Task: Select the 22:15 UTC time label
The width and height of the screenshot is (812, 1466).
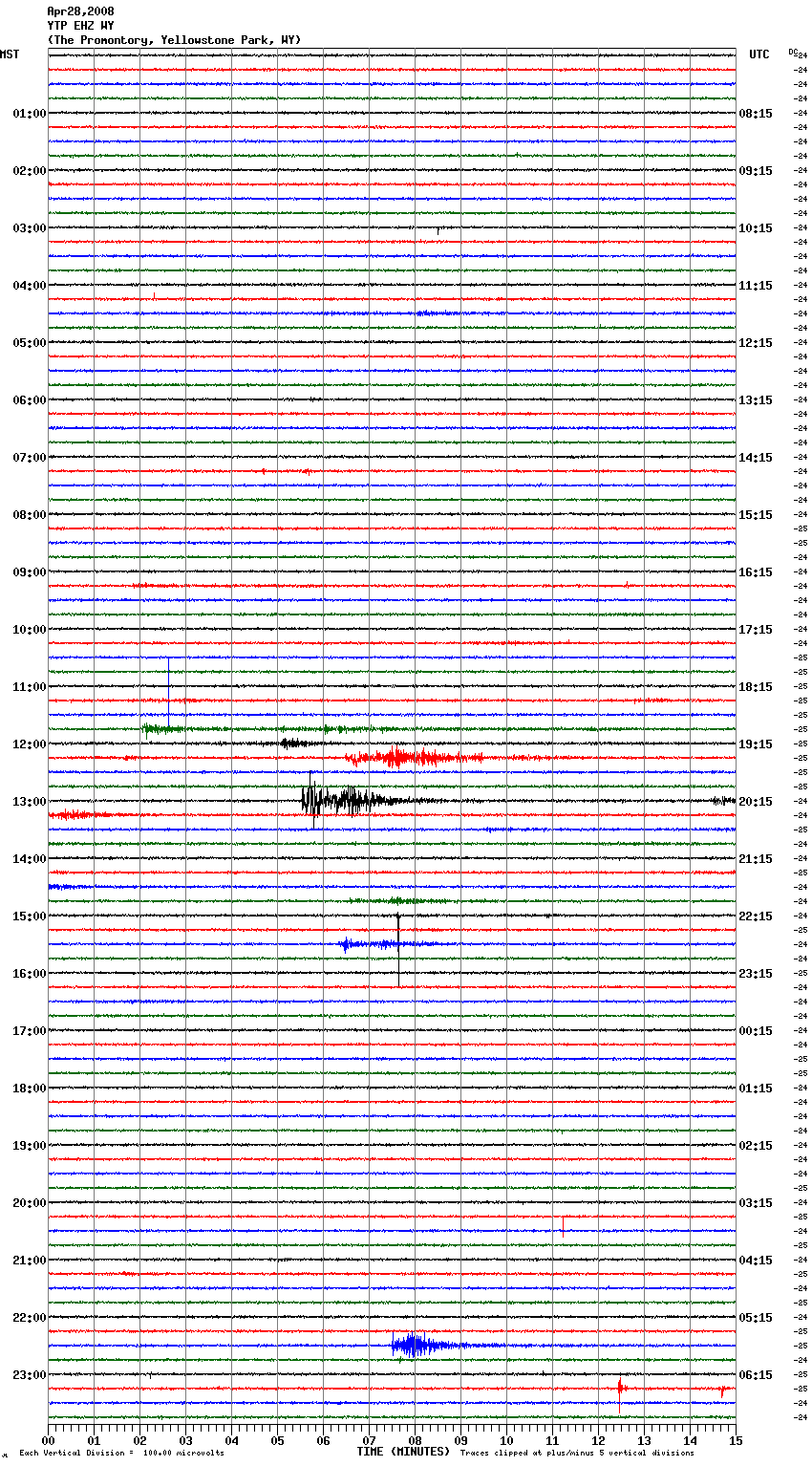Action: pos(756,916)
